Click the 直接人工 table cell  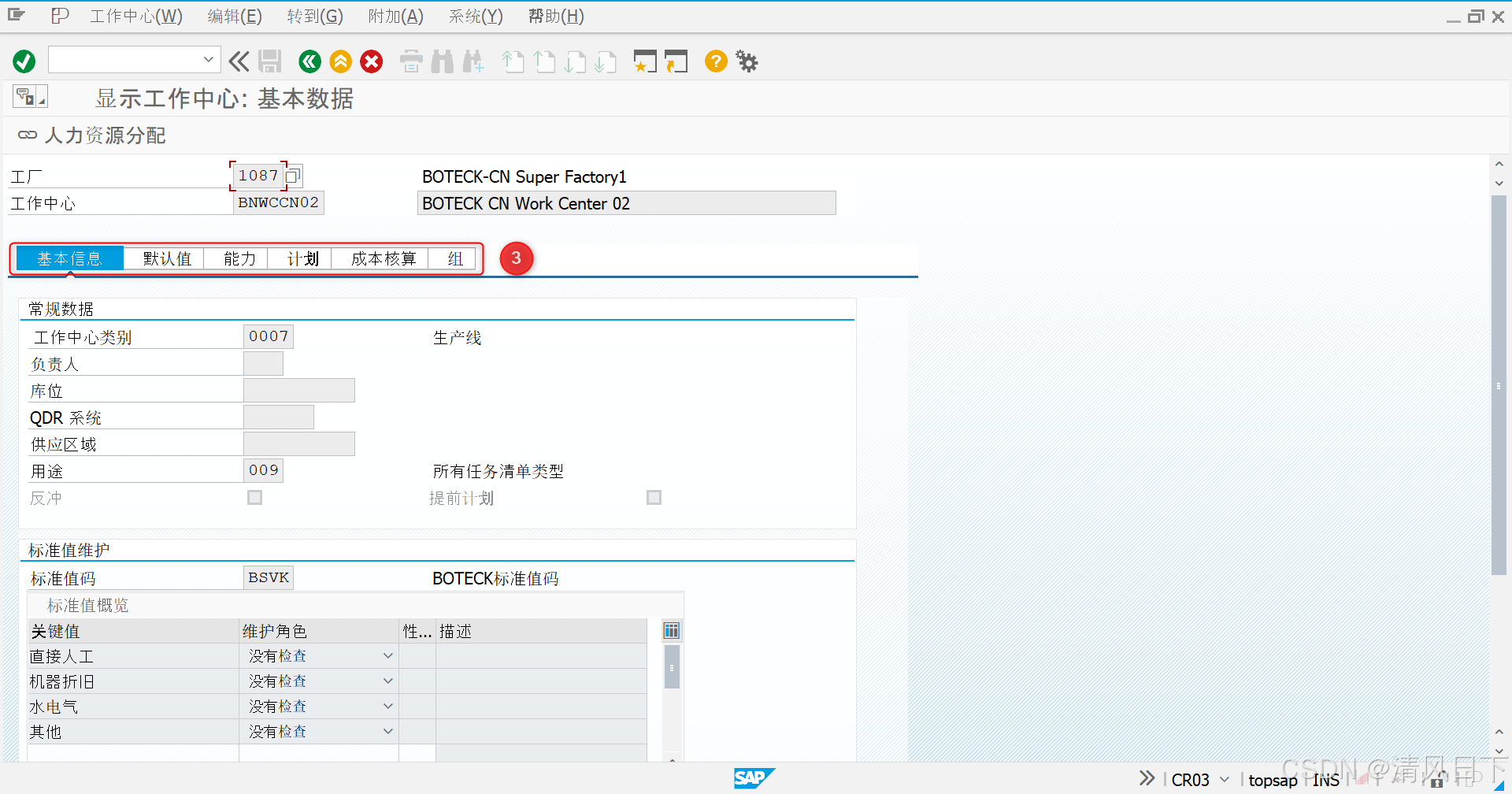[133, 656]
